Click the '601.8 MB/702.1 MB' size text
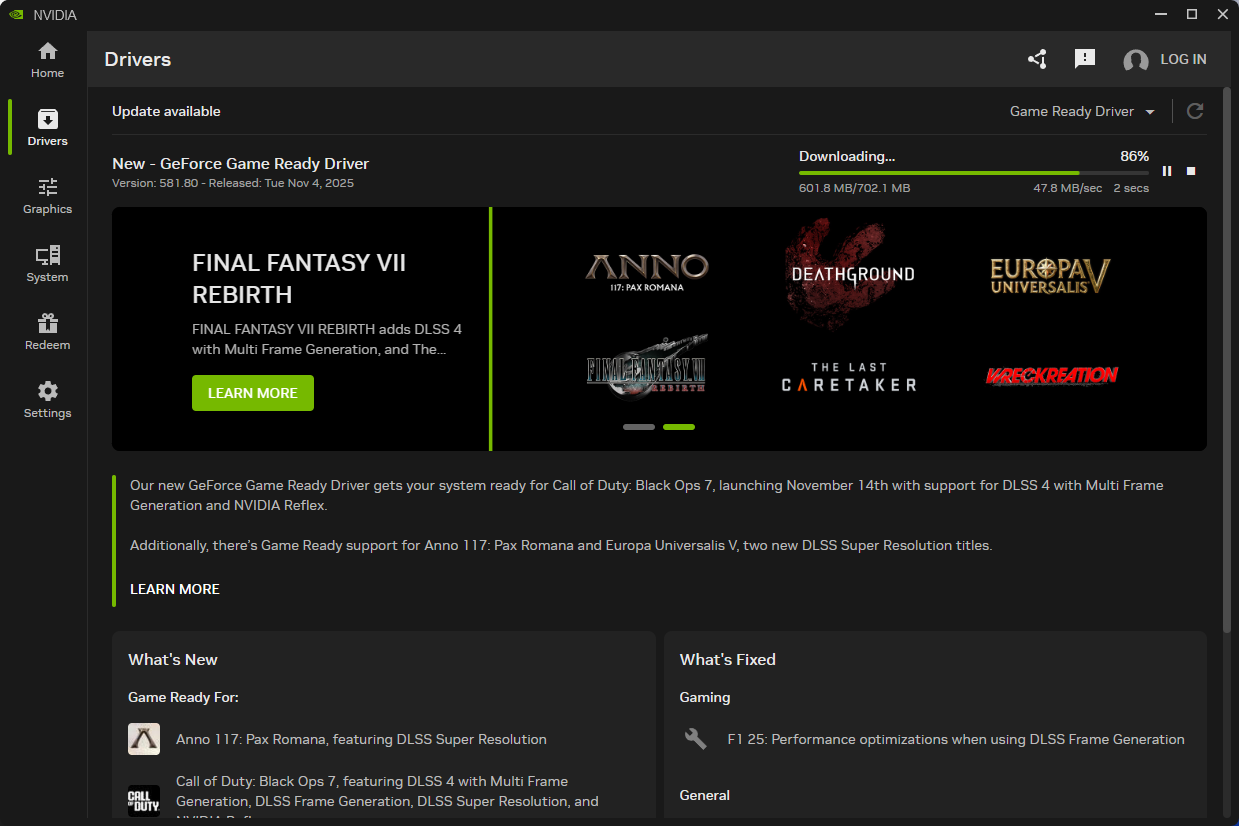Image resolution: width=1239 pixels, height=826 pixels. 855,188
